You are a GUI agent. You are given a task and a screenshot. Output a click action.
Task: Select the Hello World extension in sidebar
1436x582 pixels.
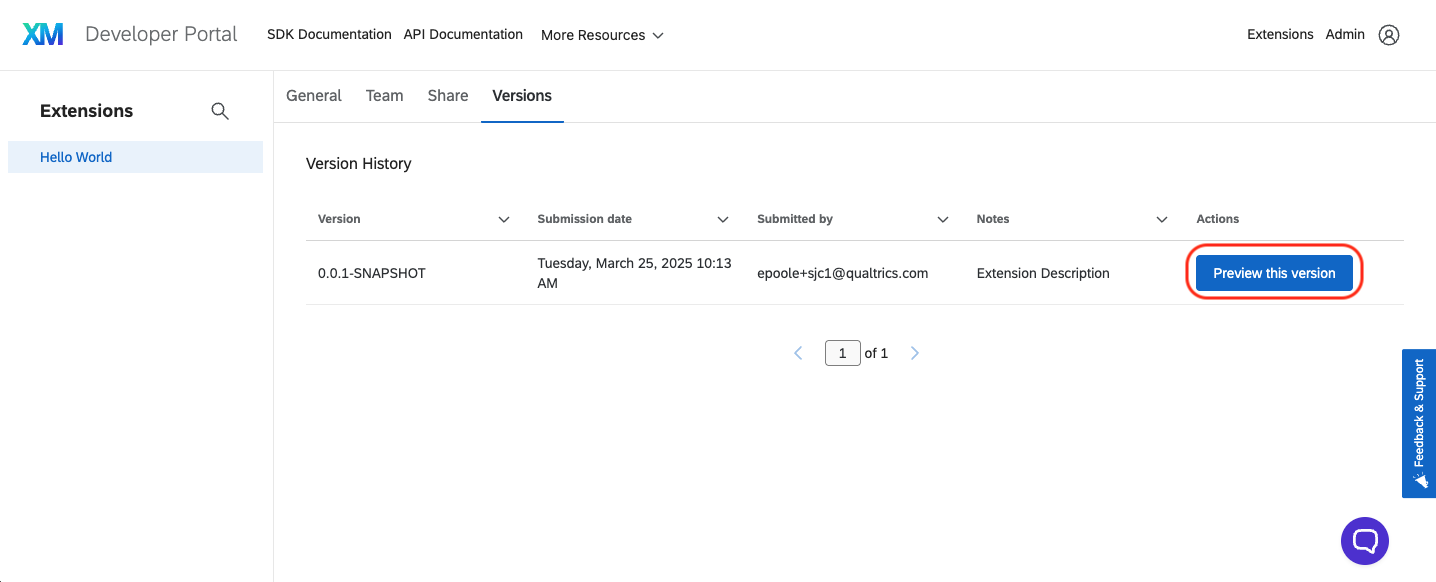135,157
